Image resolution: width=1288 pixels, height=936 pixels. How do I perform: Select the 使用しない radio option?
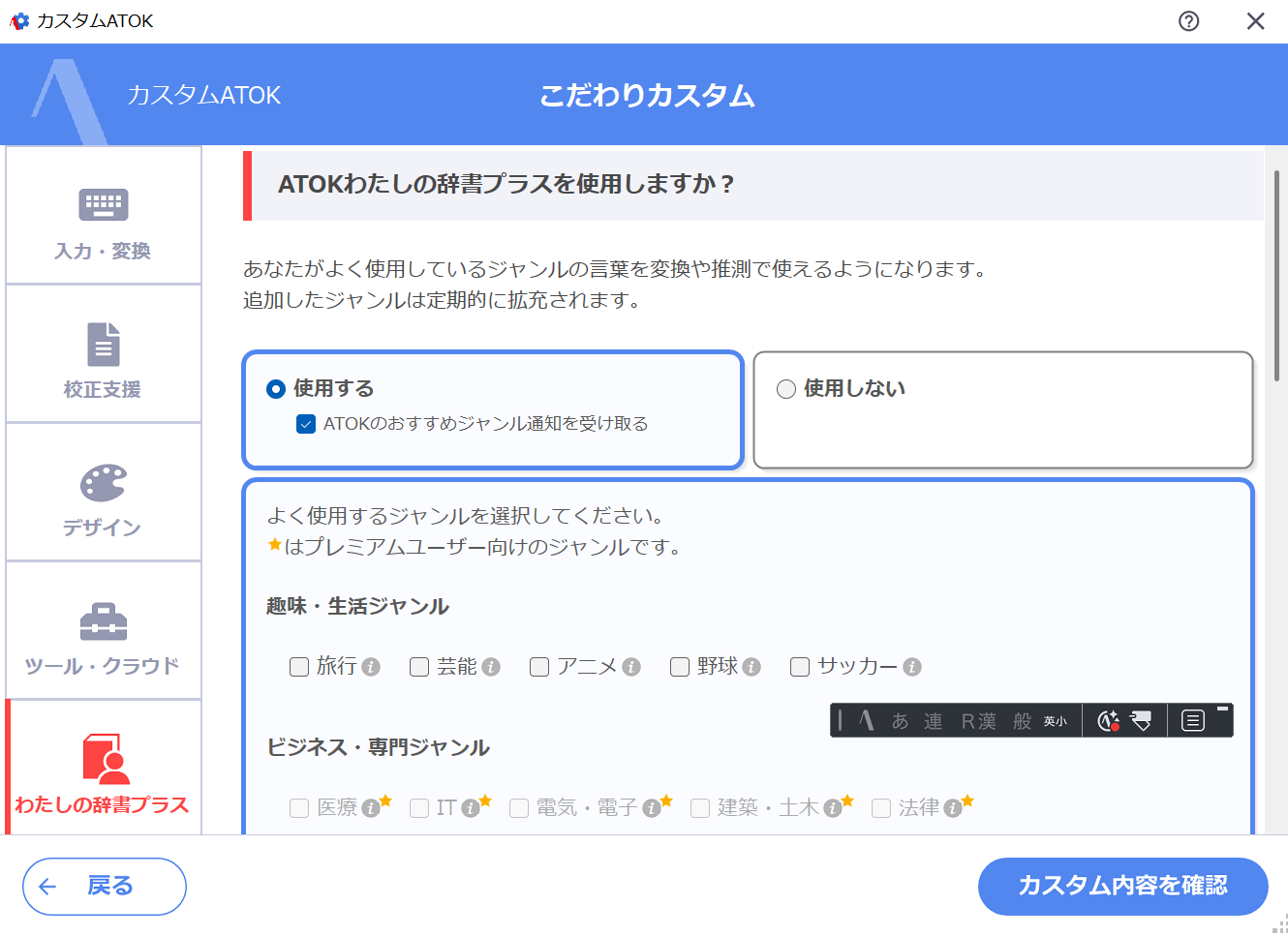tap(786, 389)
